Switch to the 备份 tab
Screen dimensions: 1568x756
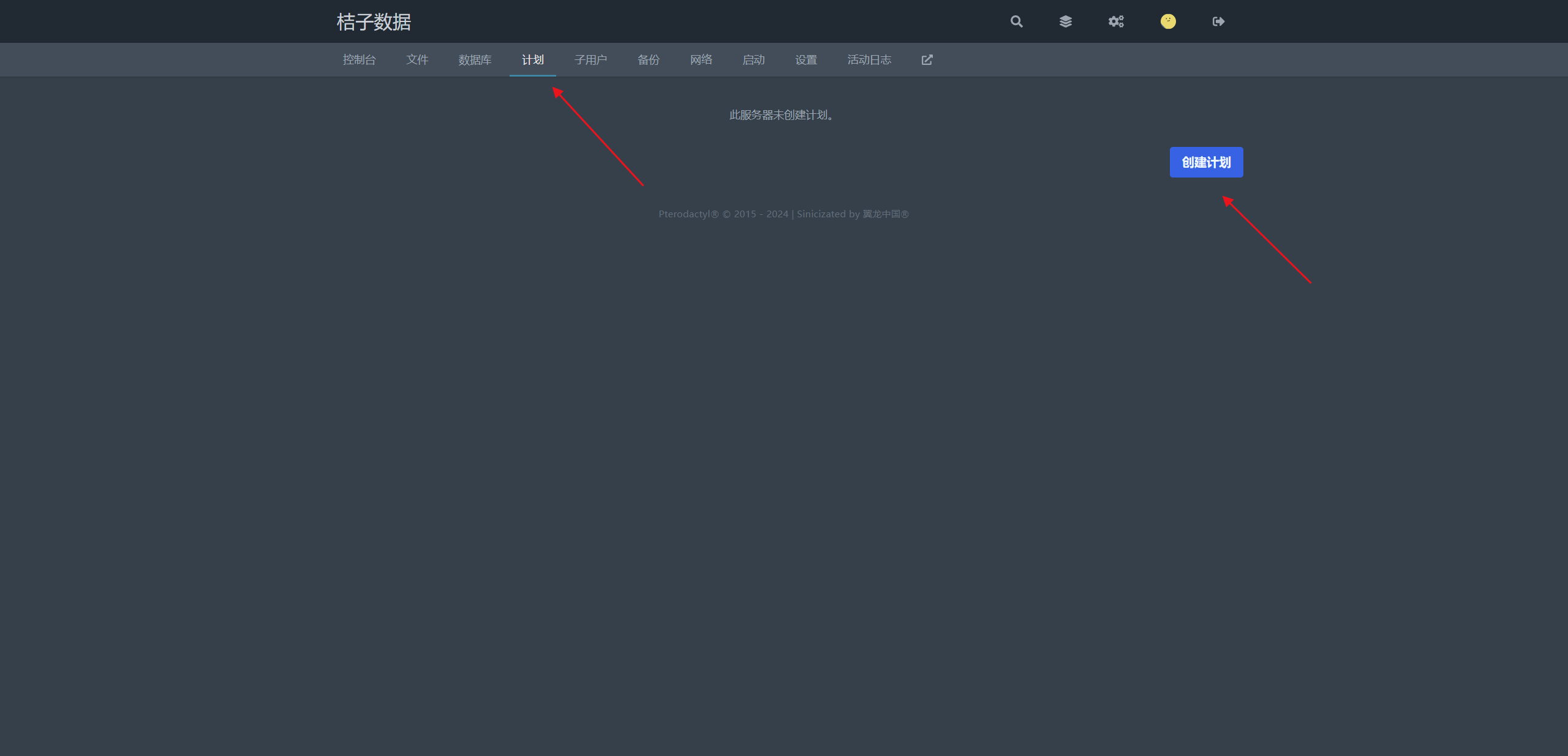(x=649, y=60)
